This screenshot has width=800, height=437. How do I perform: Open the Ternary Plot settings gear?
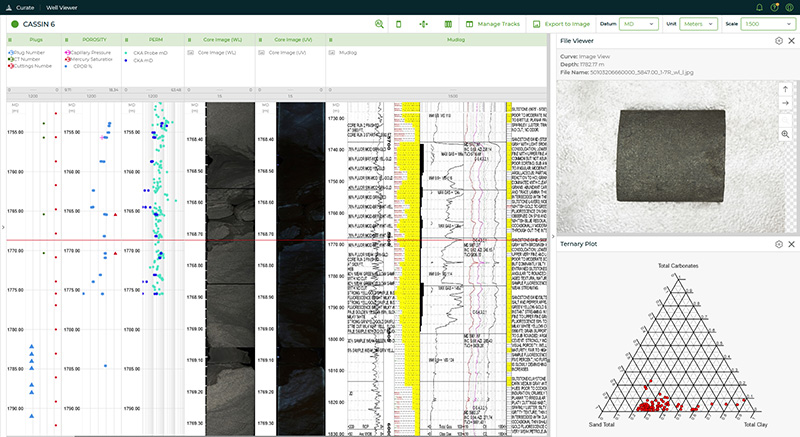click(x=779, y=244)
